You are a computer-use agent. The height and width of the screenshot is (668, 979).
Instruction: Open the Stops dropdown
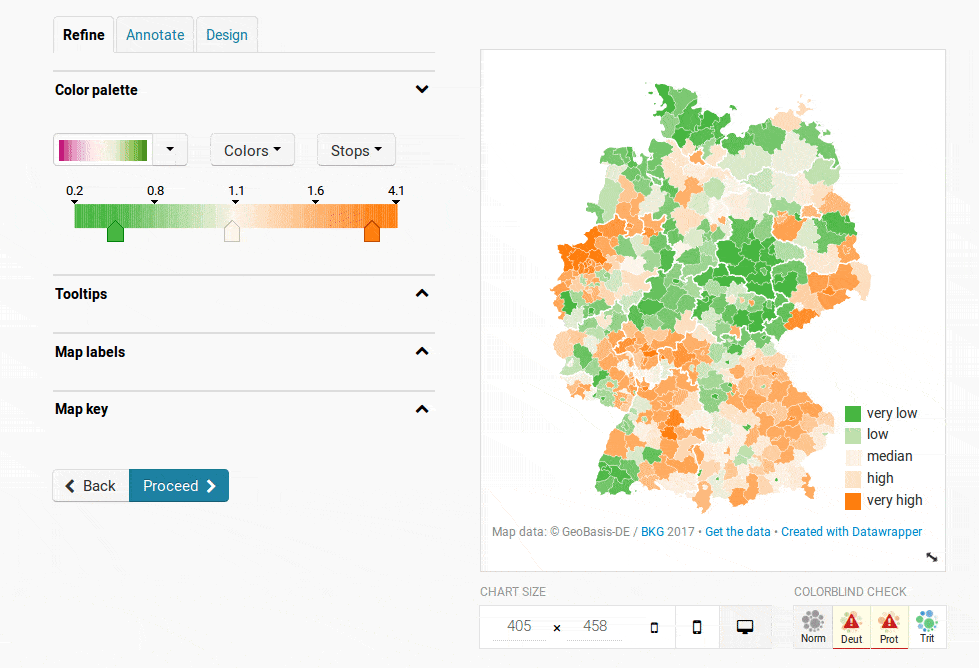(x=356, y=150)
